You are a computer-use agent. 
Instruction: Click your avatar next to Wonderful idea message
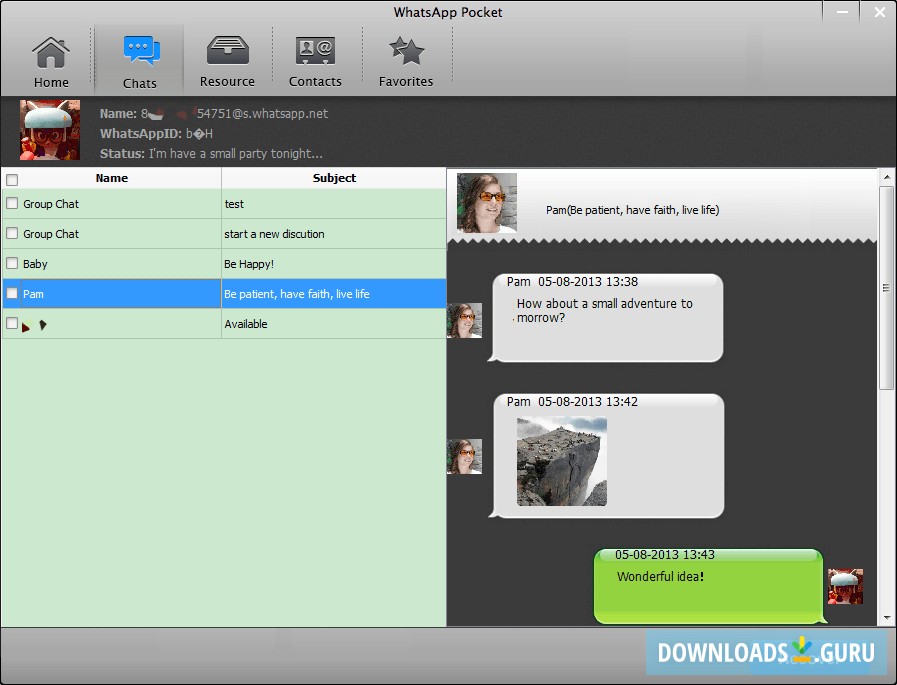pyautogui.click(x=845, y=586)
